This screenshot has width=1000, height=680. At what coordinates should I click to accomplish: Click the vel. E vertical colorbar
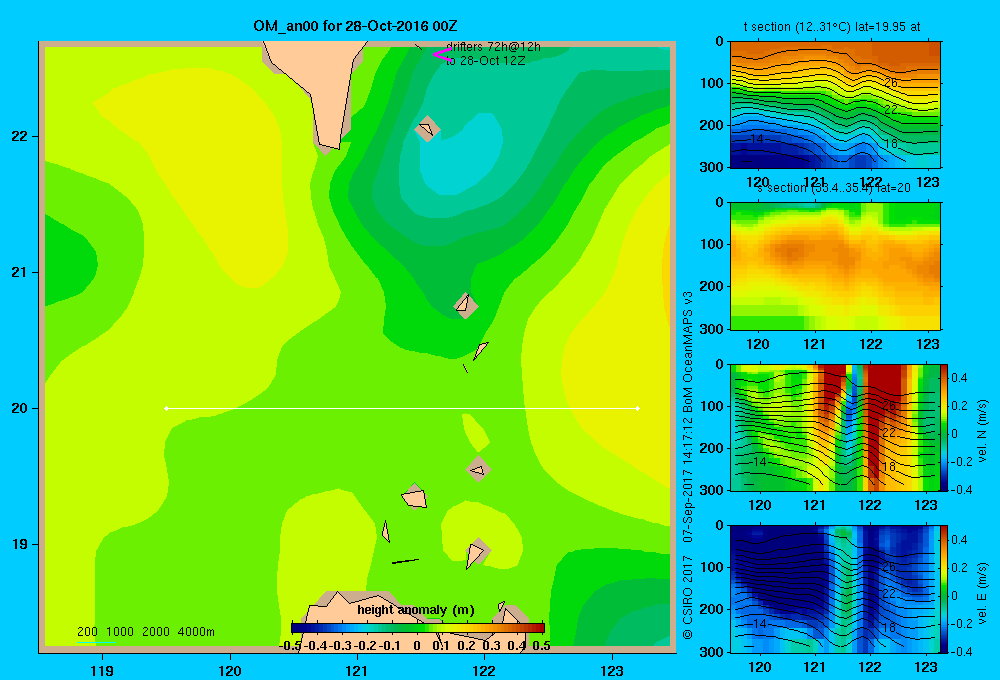(x=944, y=589)
